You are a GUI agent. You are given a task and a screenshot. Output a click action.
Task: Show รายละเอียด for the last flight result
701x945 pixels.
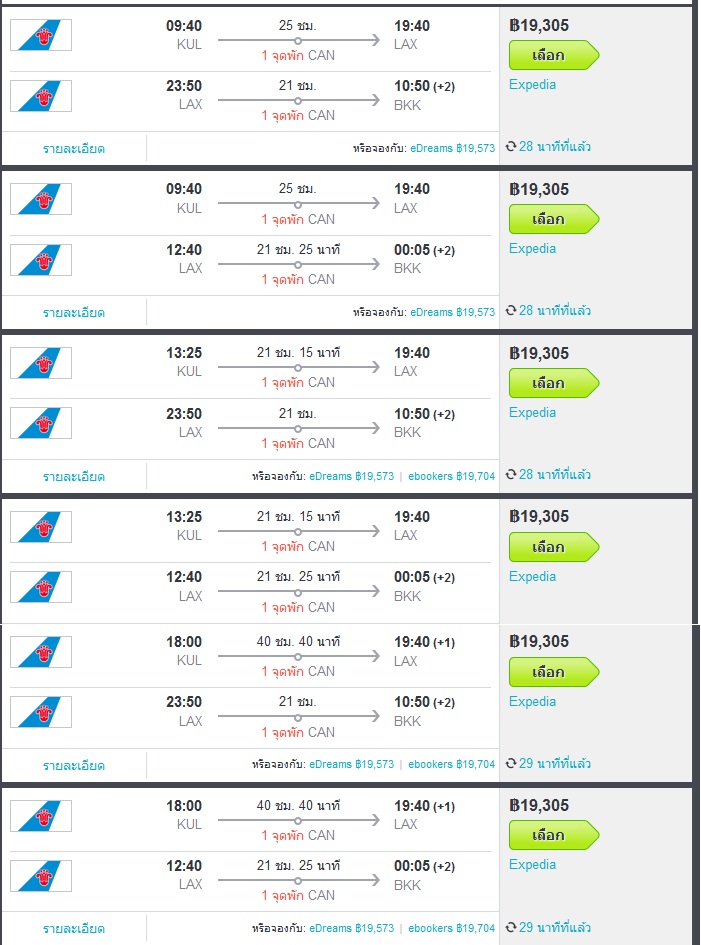[x=74, y=929]
